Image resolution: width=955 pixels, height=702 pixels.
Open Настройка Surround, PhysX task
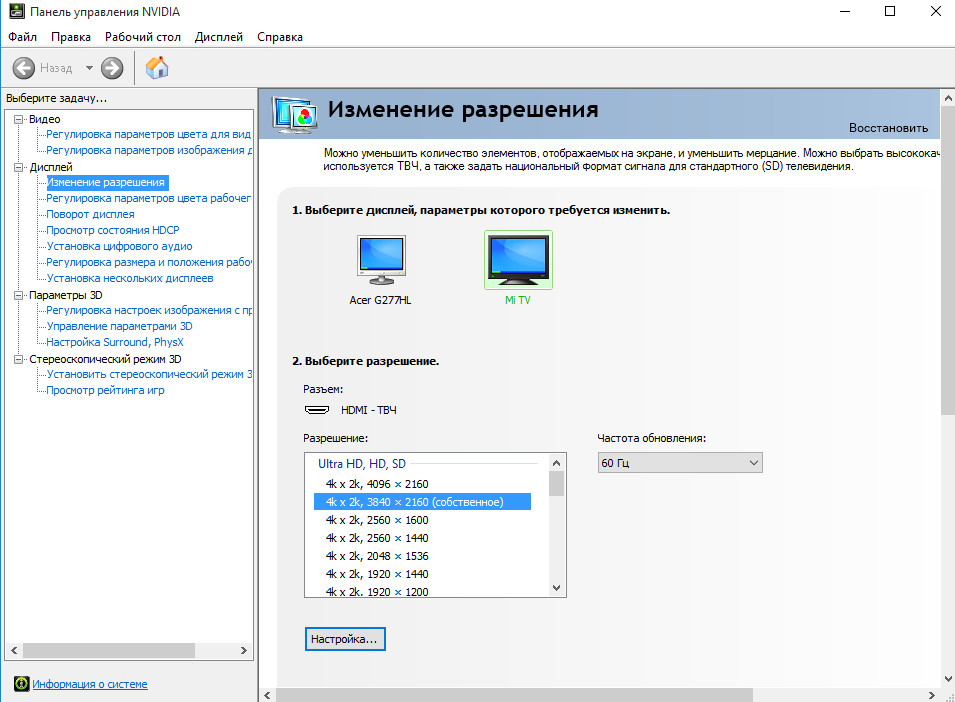(115, 342)
